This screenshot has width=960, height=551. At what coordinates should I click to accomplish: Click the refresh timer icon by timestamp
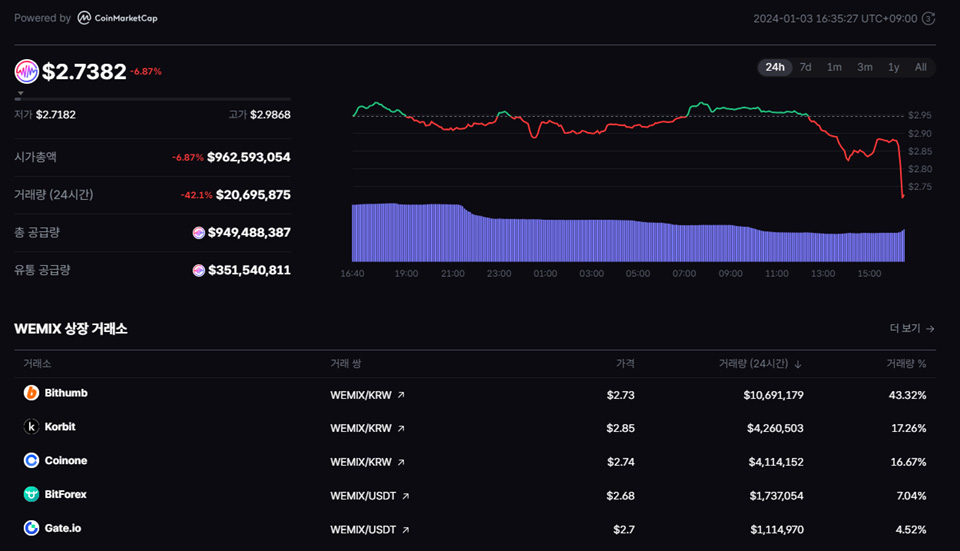point(929,18)
